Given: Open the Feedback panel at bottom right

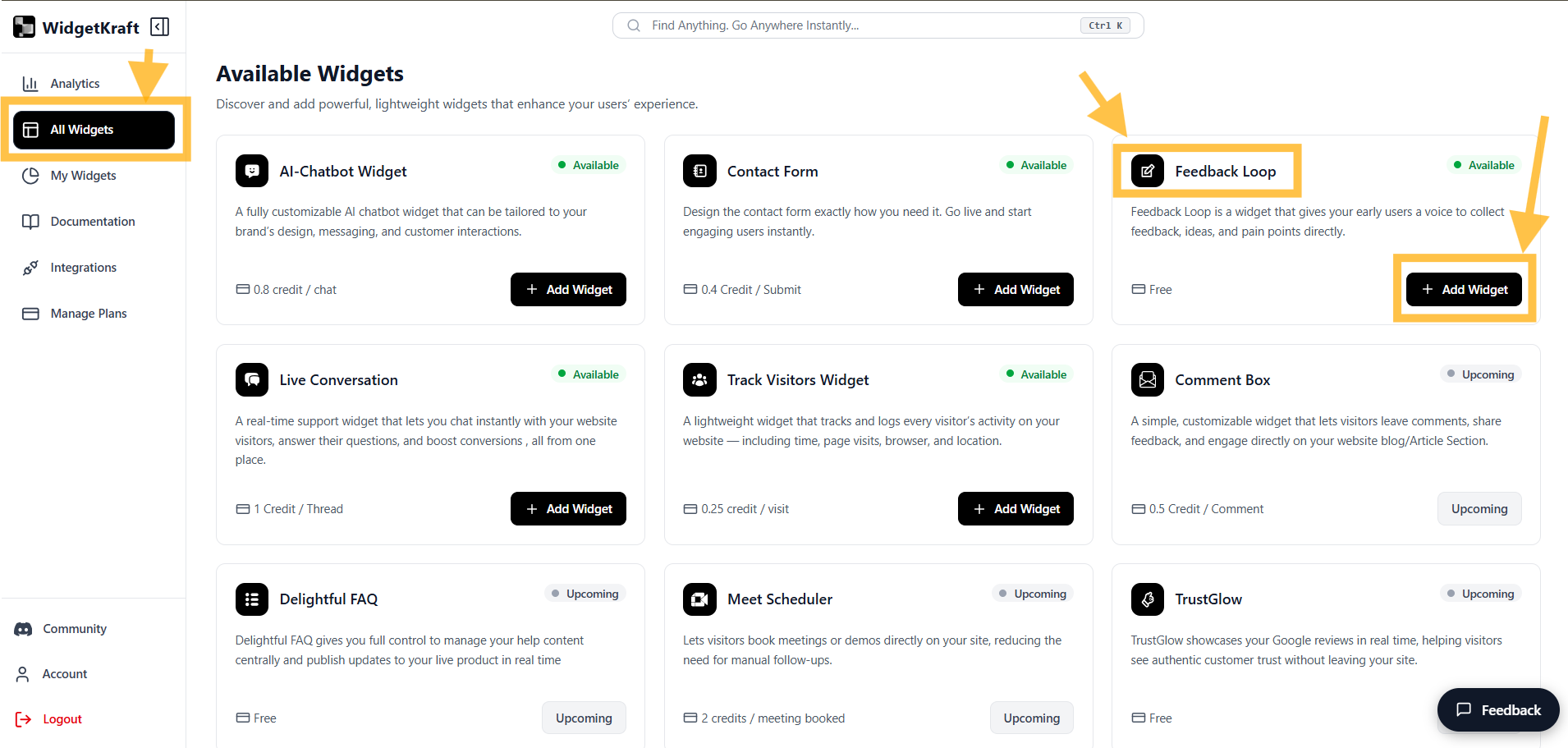Looking at the screenshot, I should tap(1497, 709).
